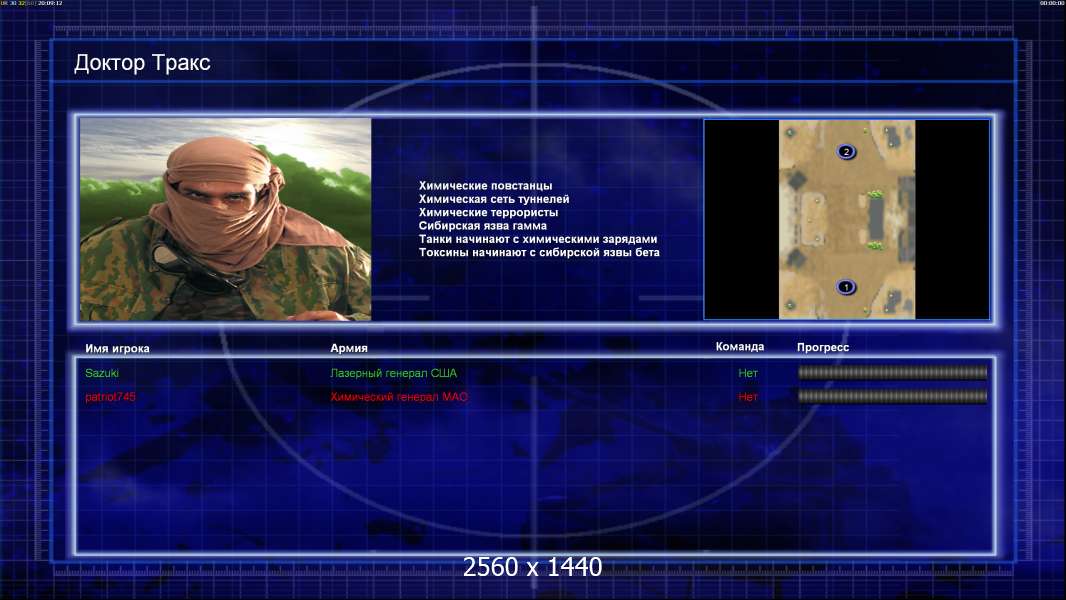
Task: Click patriot745's loading progress bar
Action: pos(892,396)
